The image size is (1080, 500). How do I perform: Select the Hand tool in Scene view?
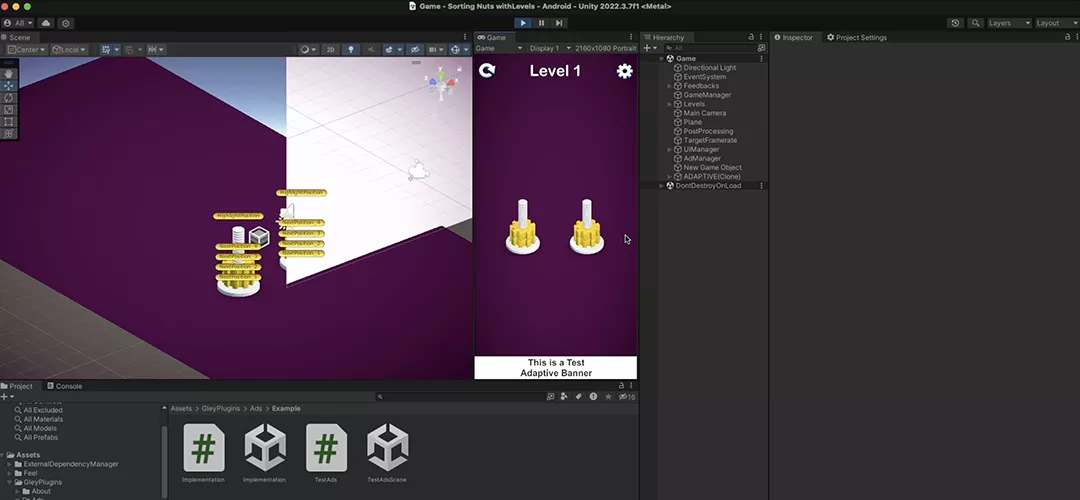[9, 73]
